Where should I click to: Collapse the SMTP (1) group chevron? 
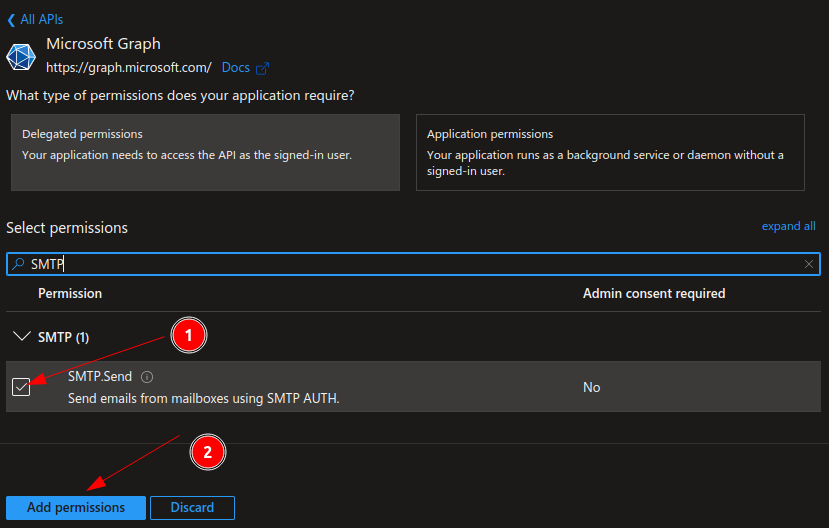(x=22, y=336)
